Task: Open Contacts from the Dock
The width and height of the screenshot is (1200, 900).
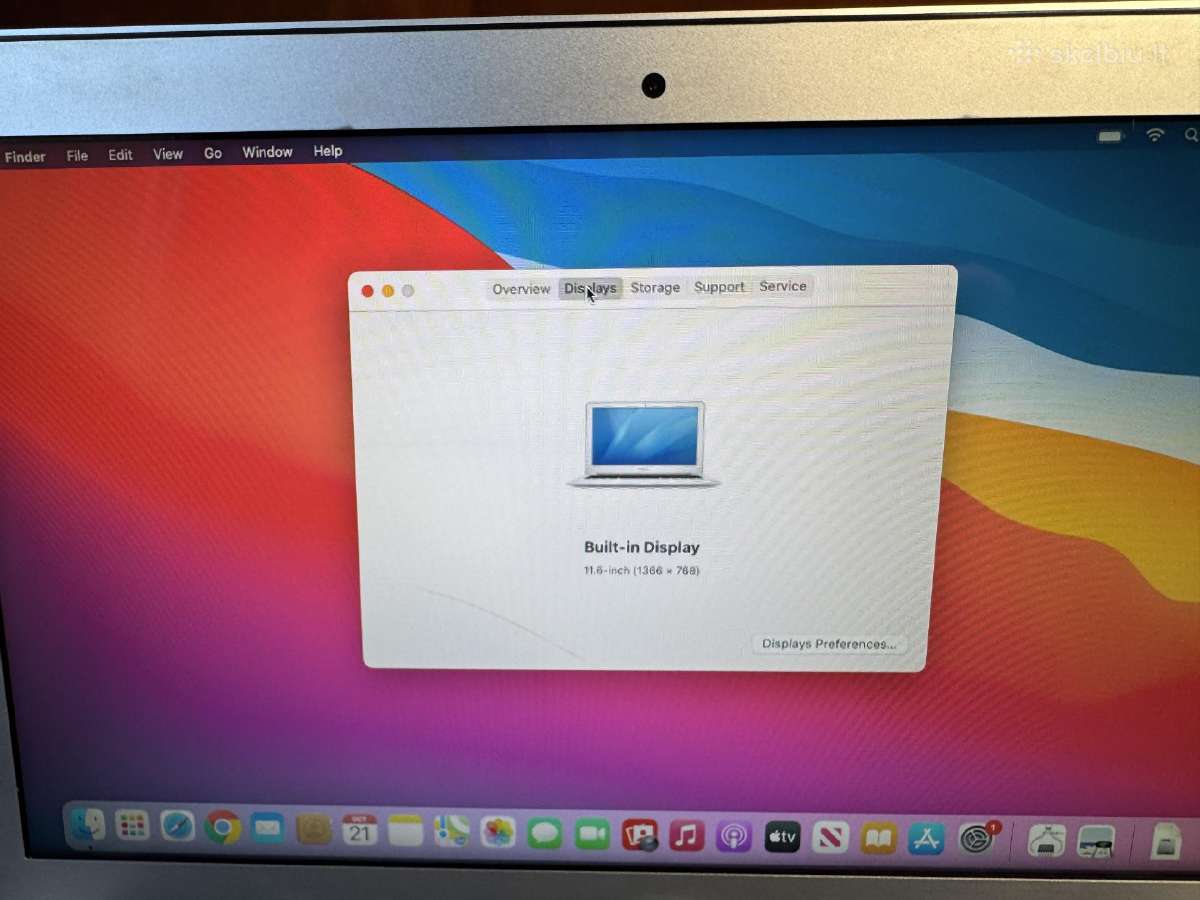Action: click(313, 828)
